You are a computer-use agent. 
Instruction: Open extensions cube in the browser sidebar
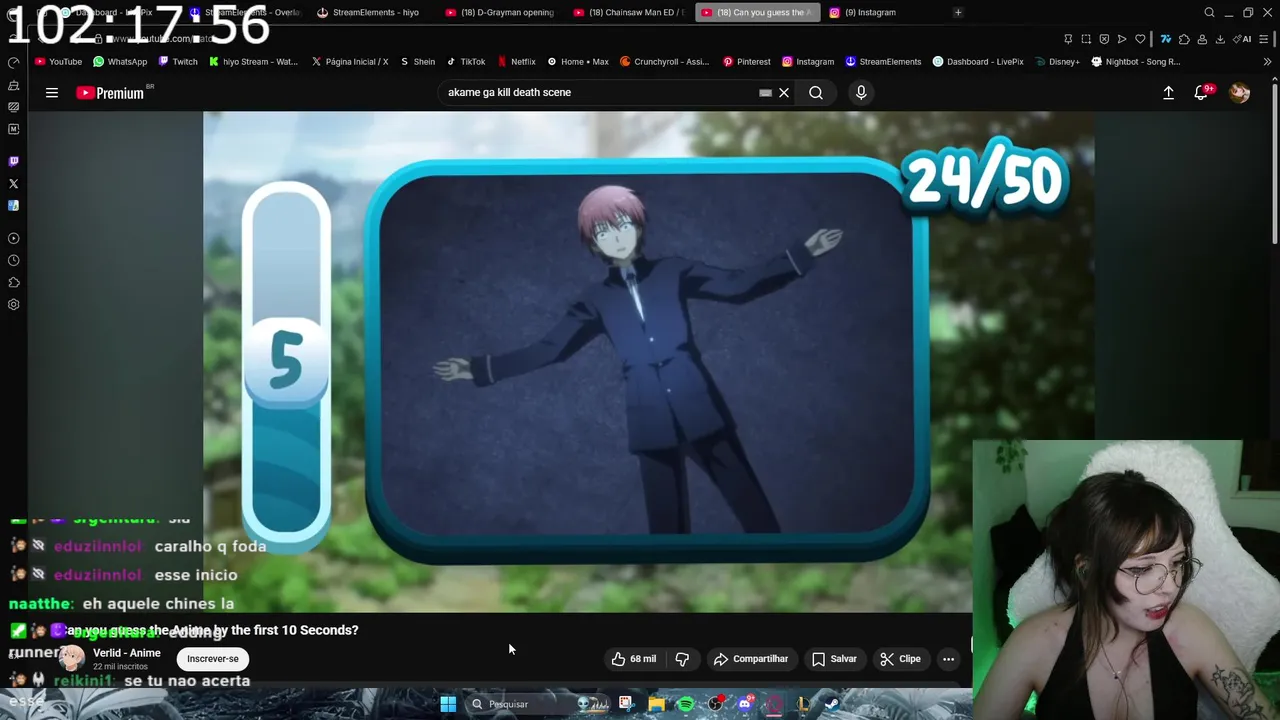click(13, 282)
